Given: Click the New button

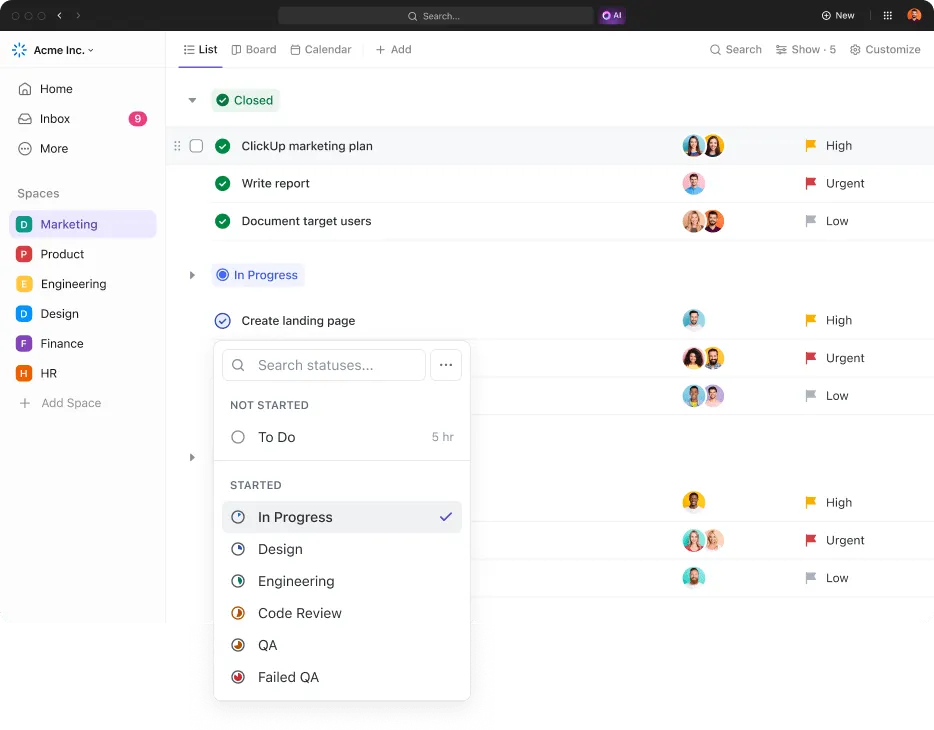Looking at the screenshot, I should click(x=838, y=15).
